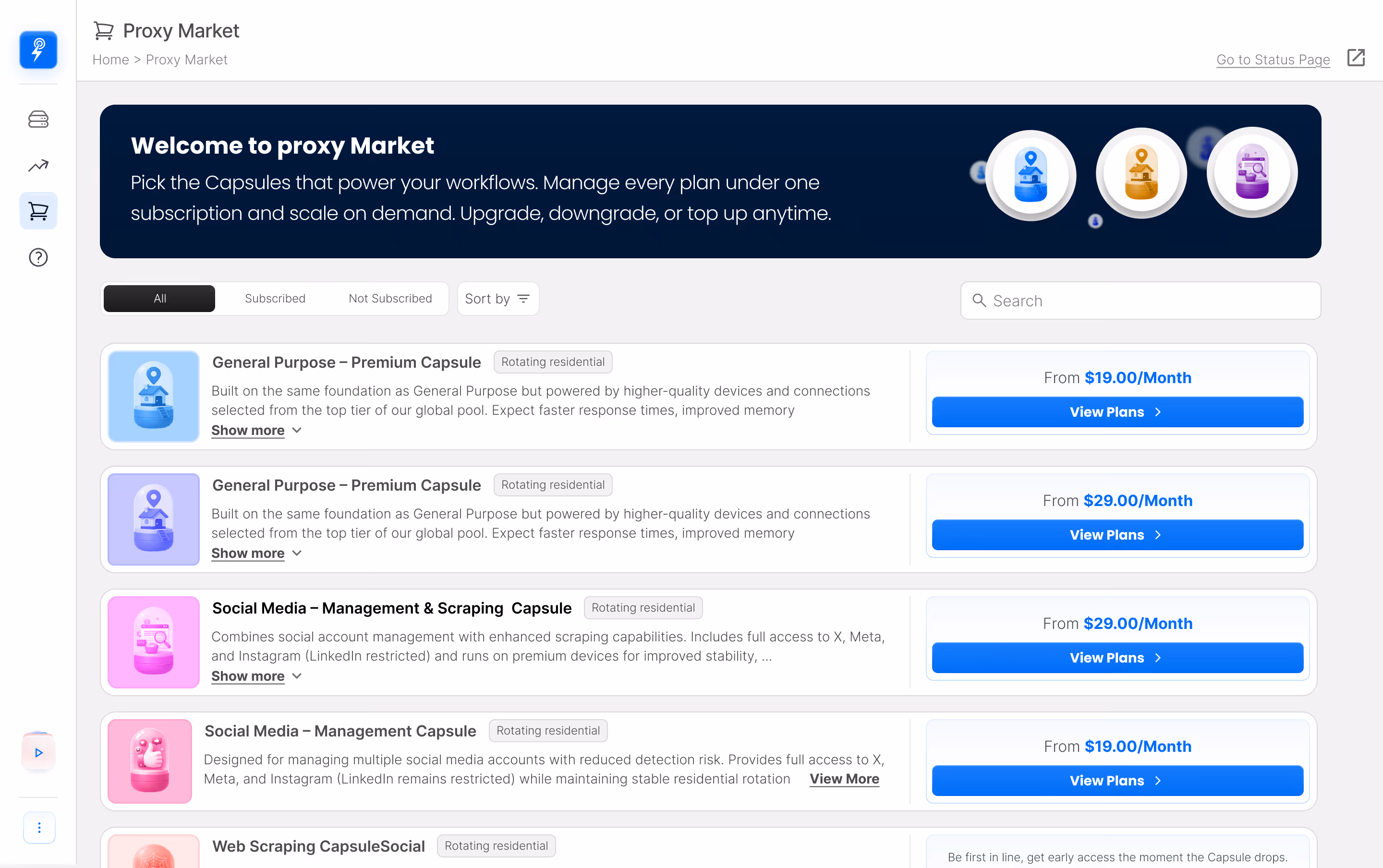Image resolution: width=1383 pixels, height=868 pixels.
Task: Click Rotating residential tag on Social Media Management Capsule
Action: [548, 730]
